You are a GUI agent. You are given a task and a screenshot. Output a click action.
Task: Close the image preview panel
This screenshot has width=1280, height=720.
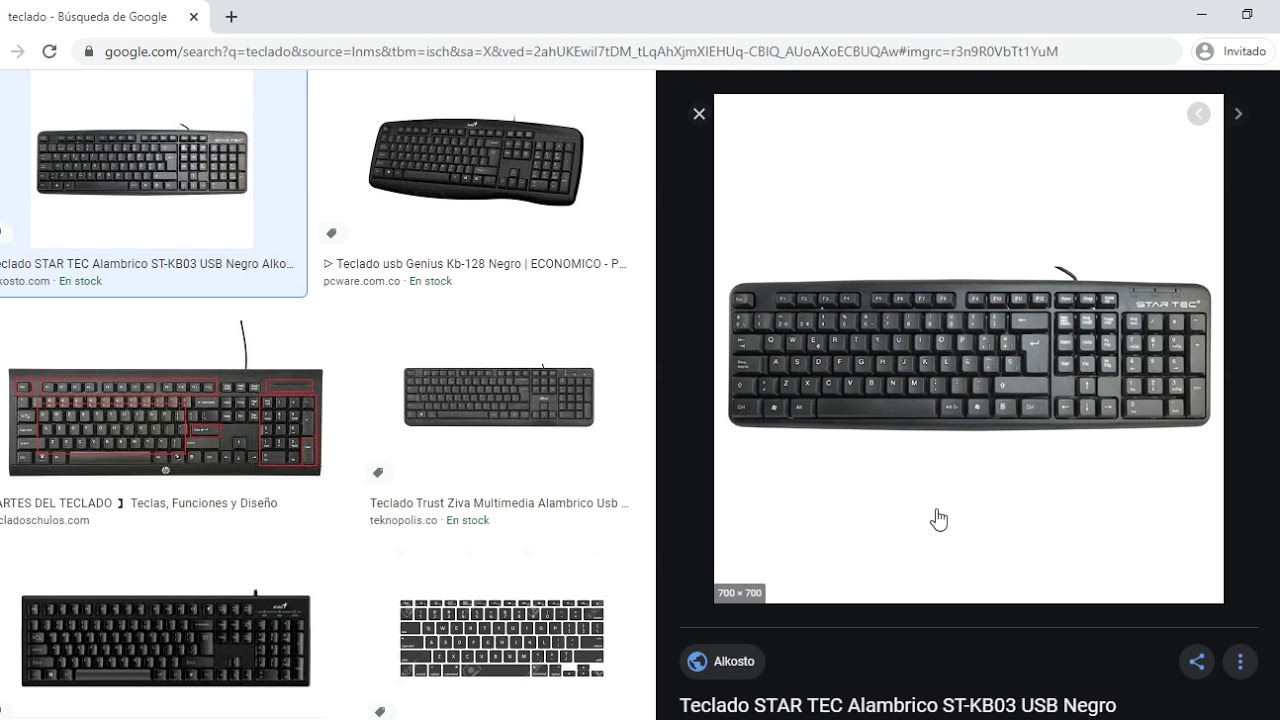tap(699, 114)
